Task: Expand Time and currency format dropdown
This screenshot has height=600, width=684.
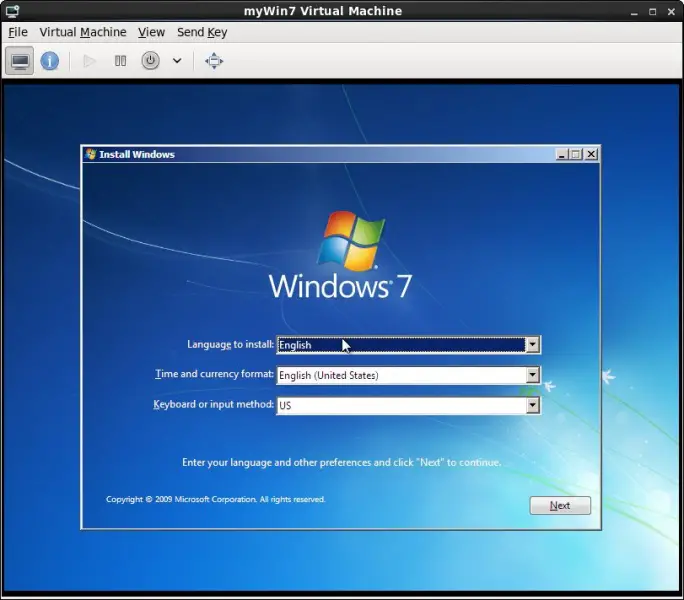Action: pos(532,376)
